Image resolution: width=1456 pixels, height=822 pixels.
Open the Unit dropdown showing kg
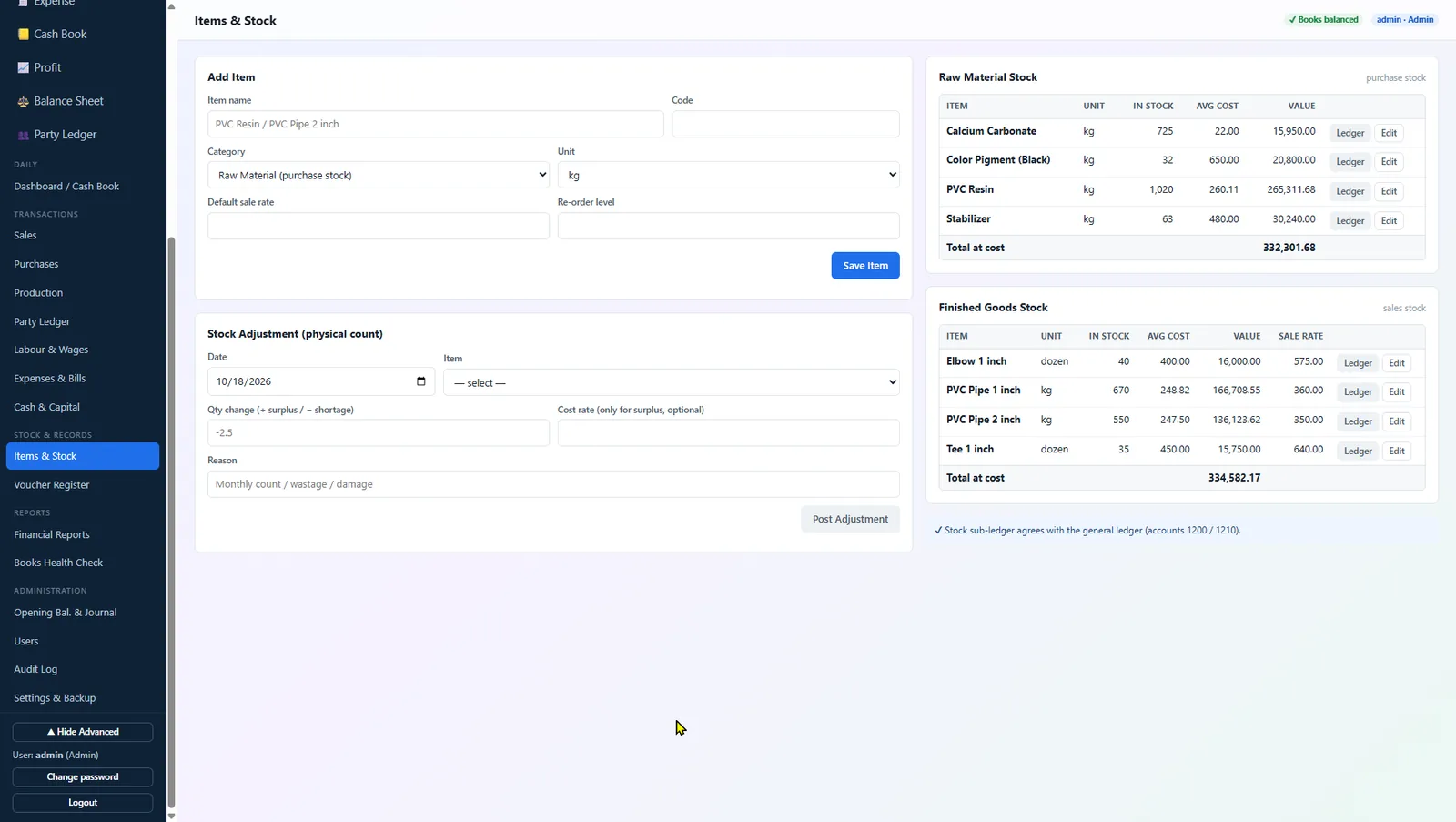point(728,175)
